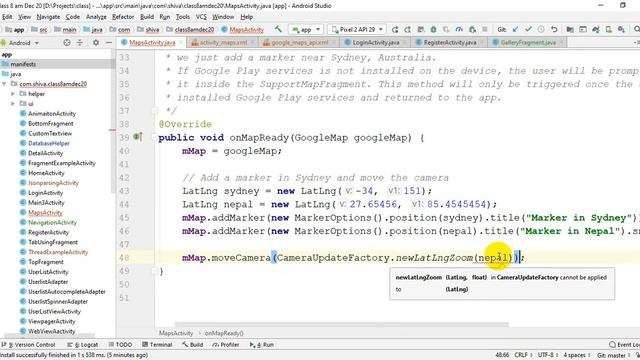Open the Profiler tool window
This screenshot has width=640, height=360.
[x=226, y=344]
